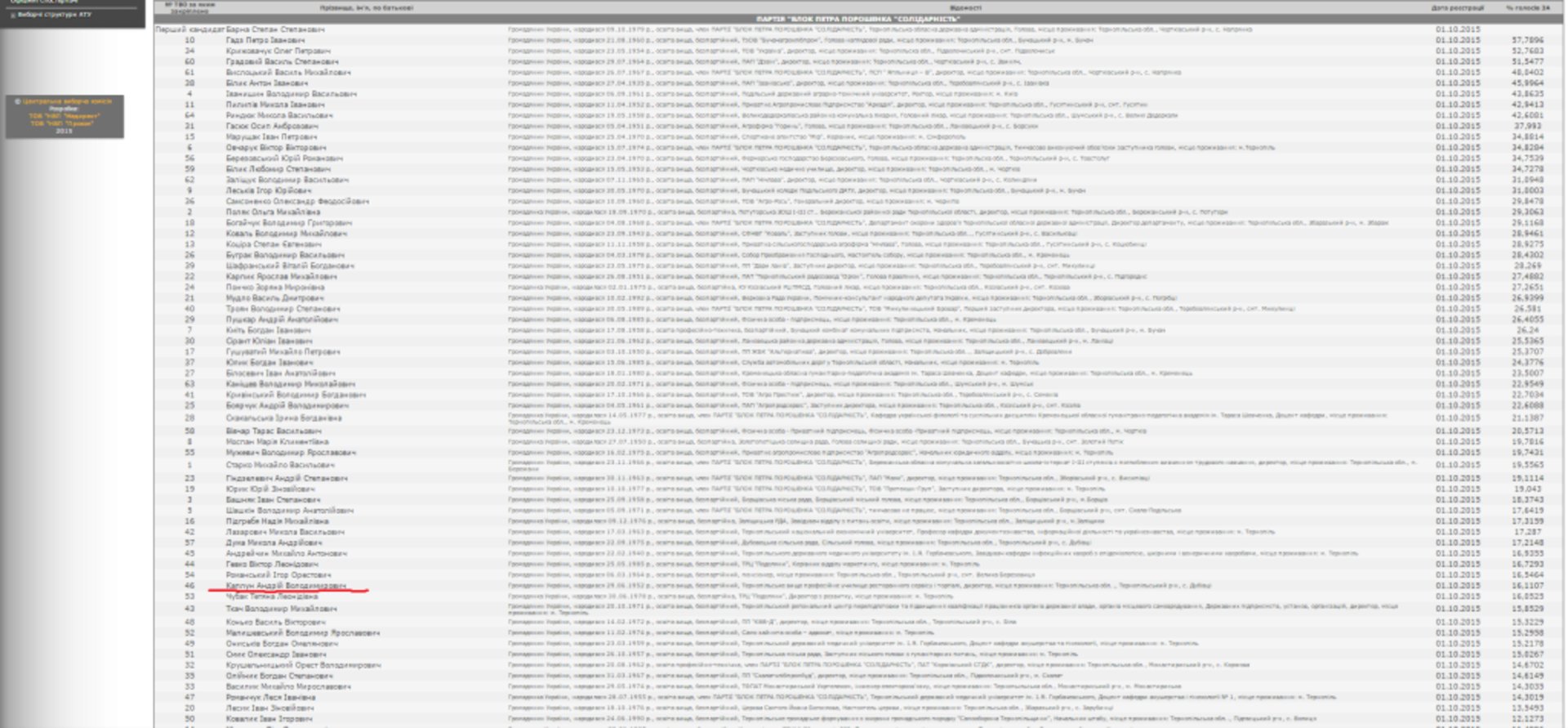Viewport: 1568px width, 728px height.
Task: Select name Білик Любомир Степанович
Action: point(278,169)
